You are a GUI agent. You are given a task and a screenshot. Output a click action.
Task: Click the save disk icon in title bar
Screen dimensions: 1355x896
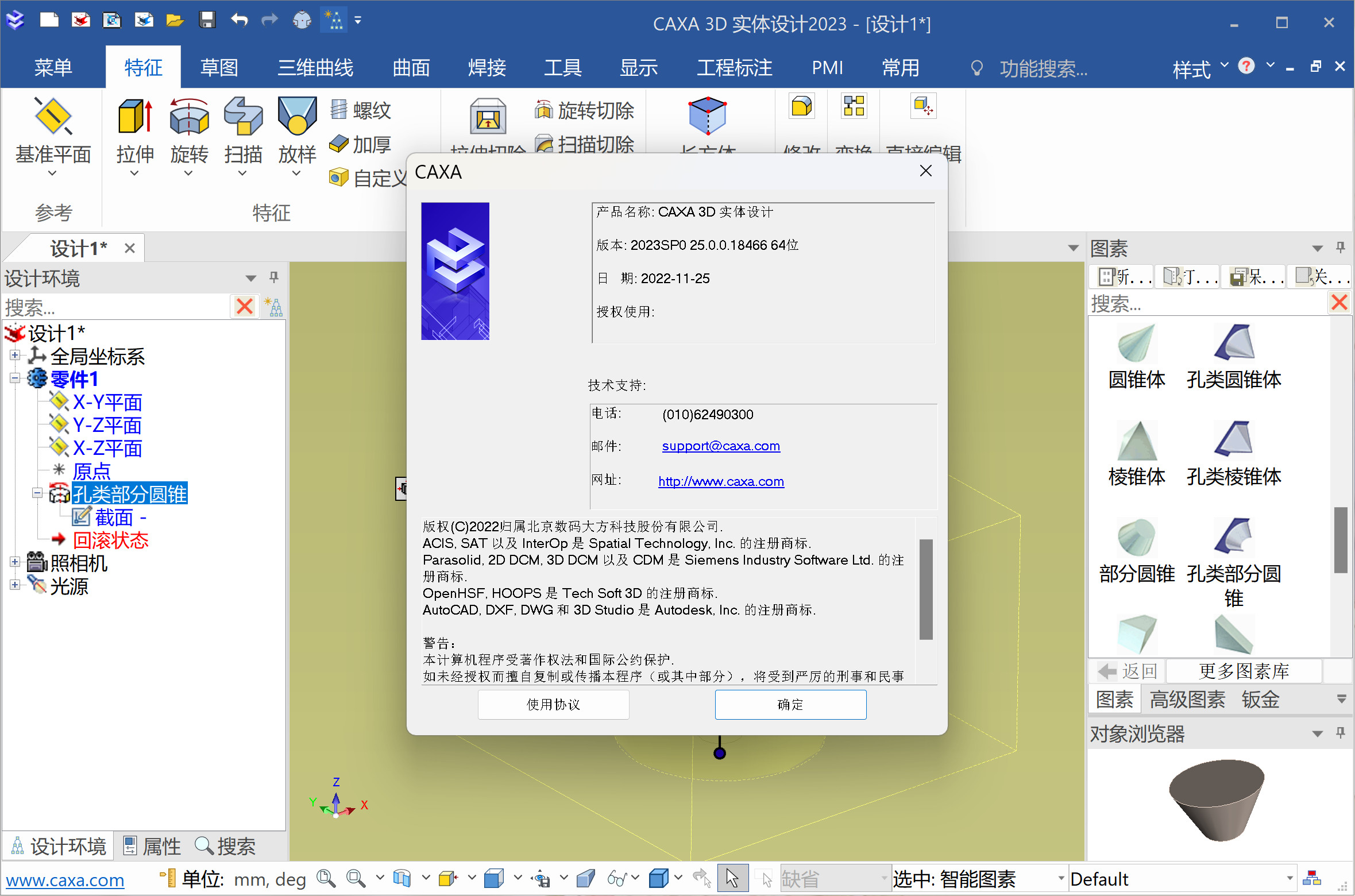click(x=207, y=20)
